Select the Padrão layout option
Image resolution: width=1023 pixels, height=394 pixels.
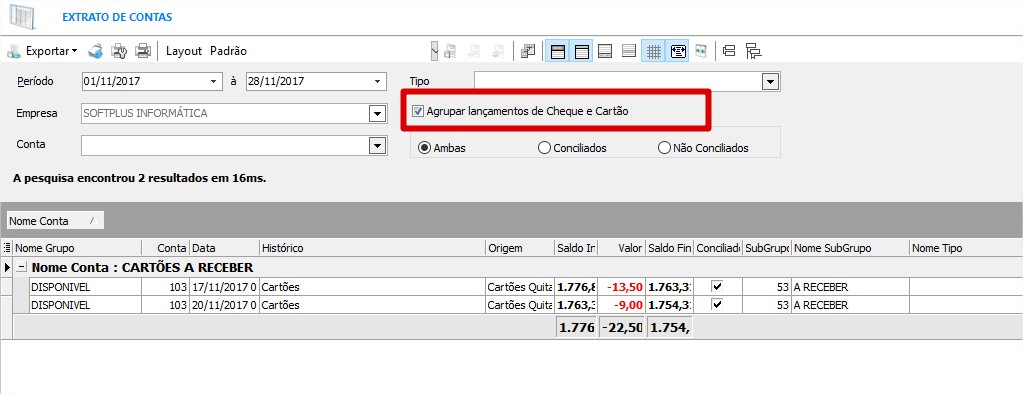coord(228,51)
